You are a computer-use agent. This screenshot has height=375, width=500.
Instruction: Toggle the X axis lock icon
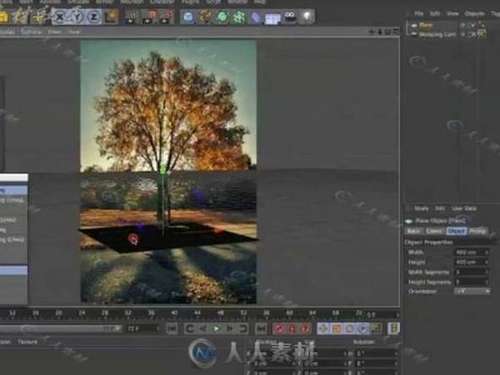(x=60, y=16)
